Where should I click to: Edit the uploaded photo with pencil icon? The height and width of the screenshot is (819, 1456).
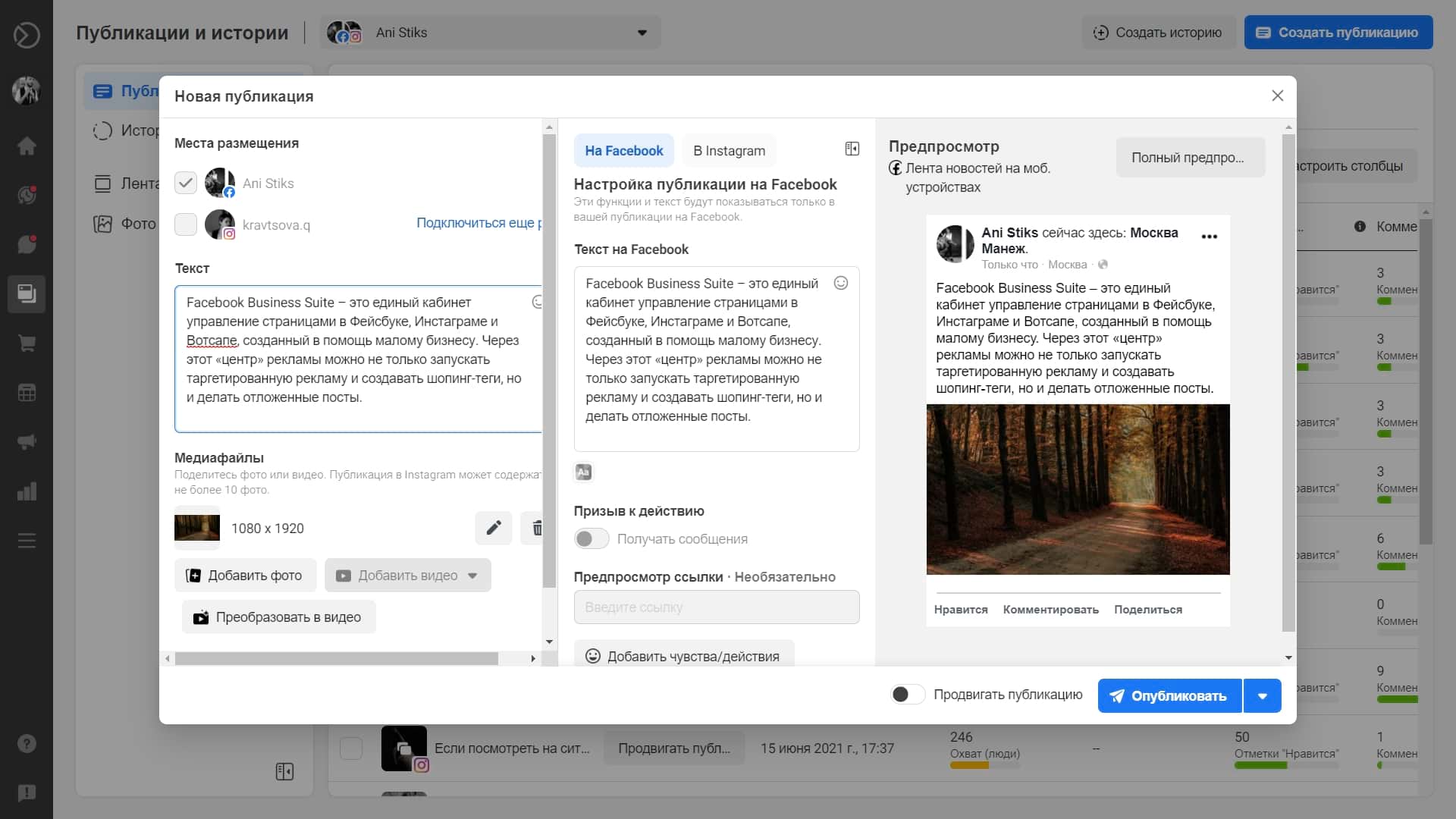click(x=494, y=528)
